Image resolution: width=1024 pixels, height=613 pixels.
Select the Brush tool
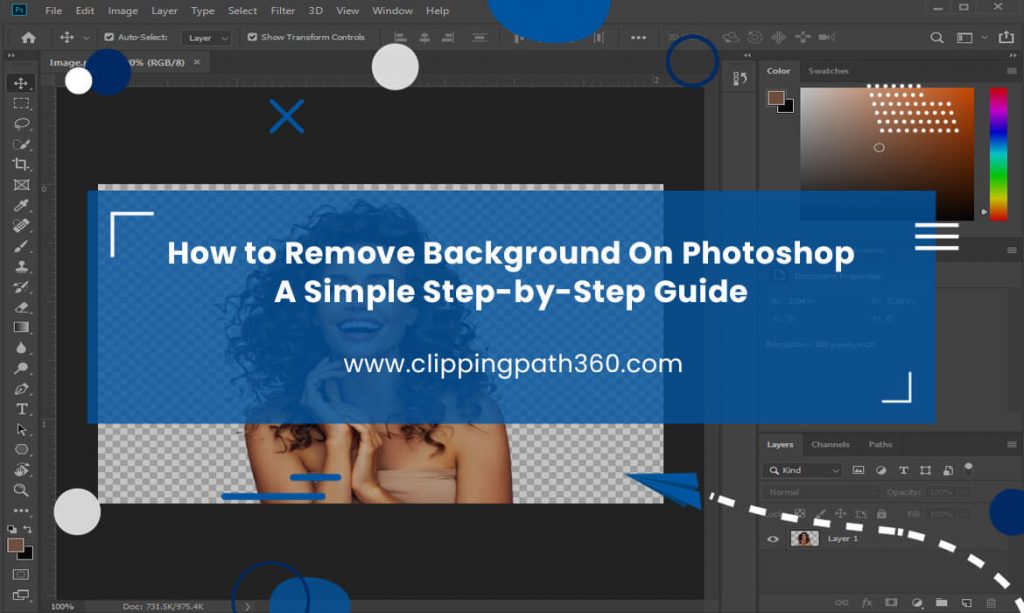click(x=21, y=246)
